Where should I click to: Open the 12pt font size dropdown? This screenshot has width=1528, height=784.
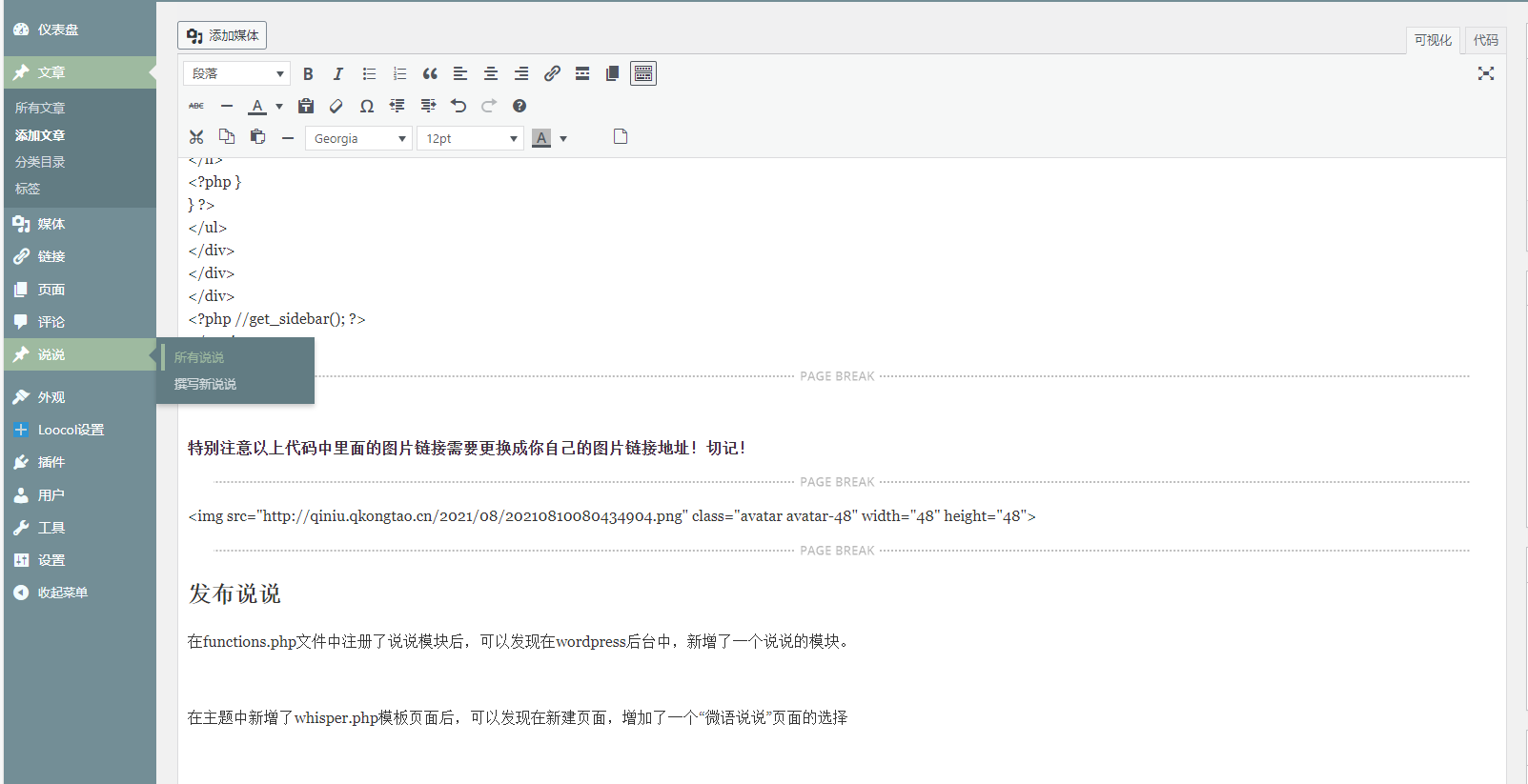pyautogui.click(x=470, y=139)
